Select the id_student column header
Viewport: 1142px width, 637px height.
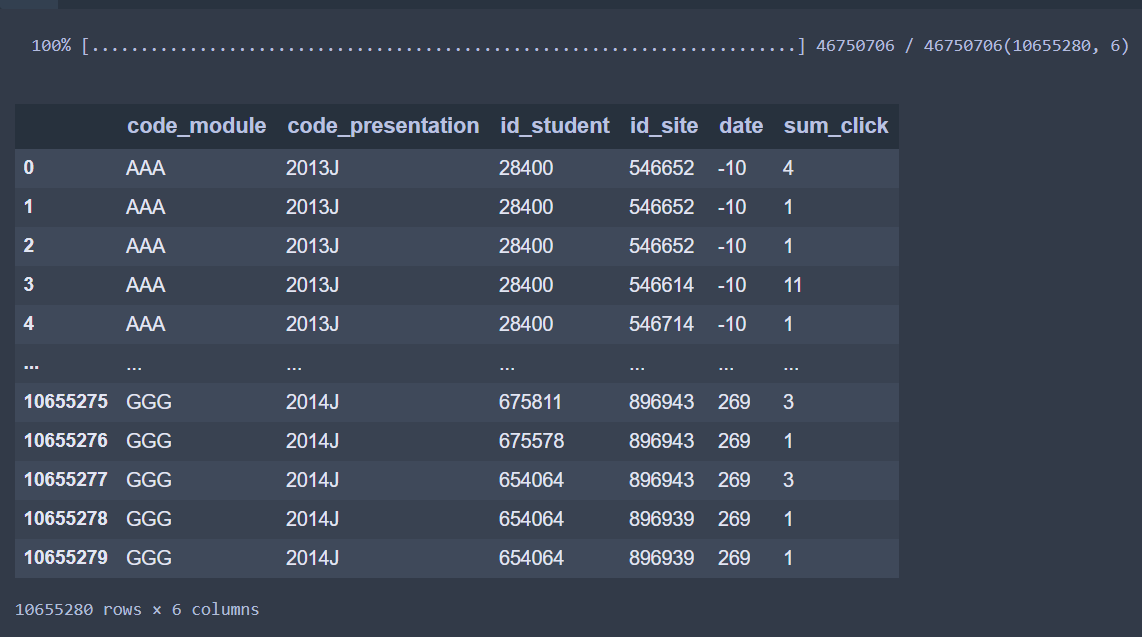click(554, 126)
